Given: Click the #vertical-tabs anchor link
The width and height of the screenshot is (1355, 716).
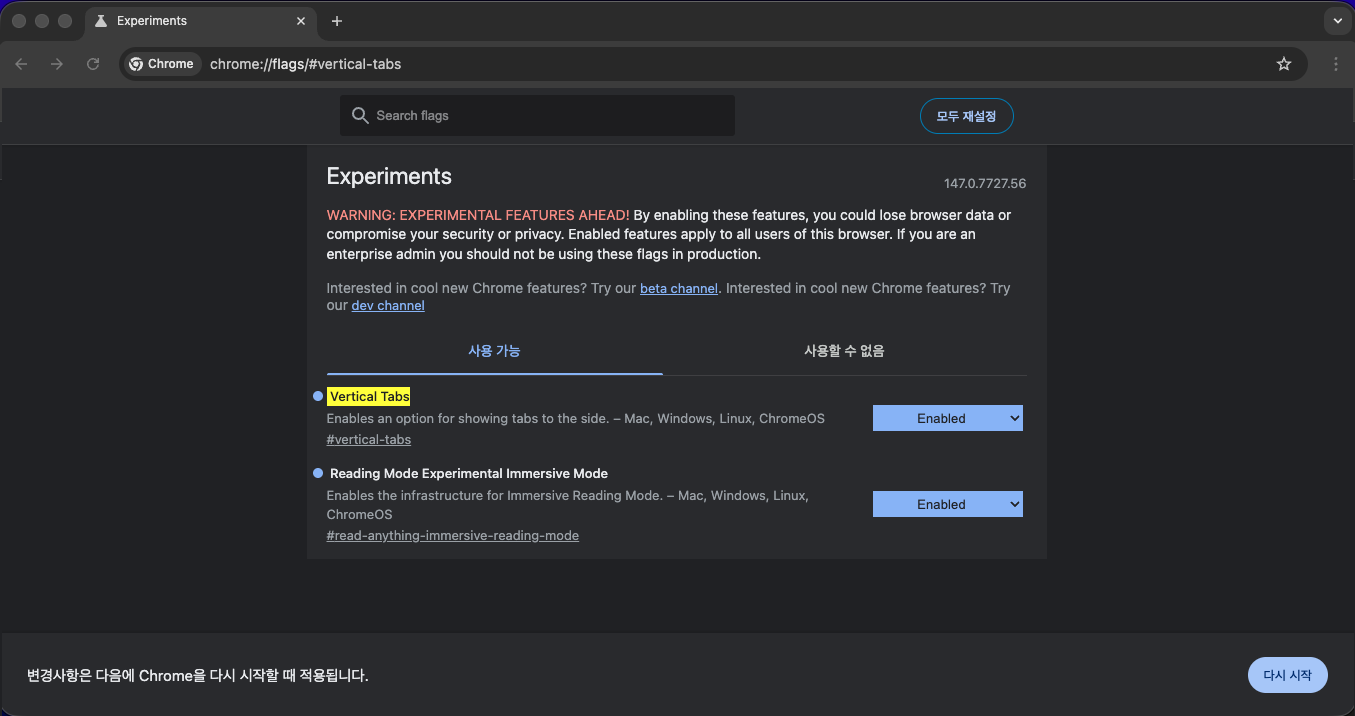Looking at the screenshot, I should pyautogui.click(x=369, y=440).
